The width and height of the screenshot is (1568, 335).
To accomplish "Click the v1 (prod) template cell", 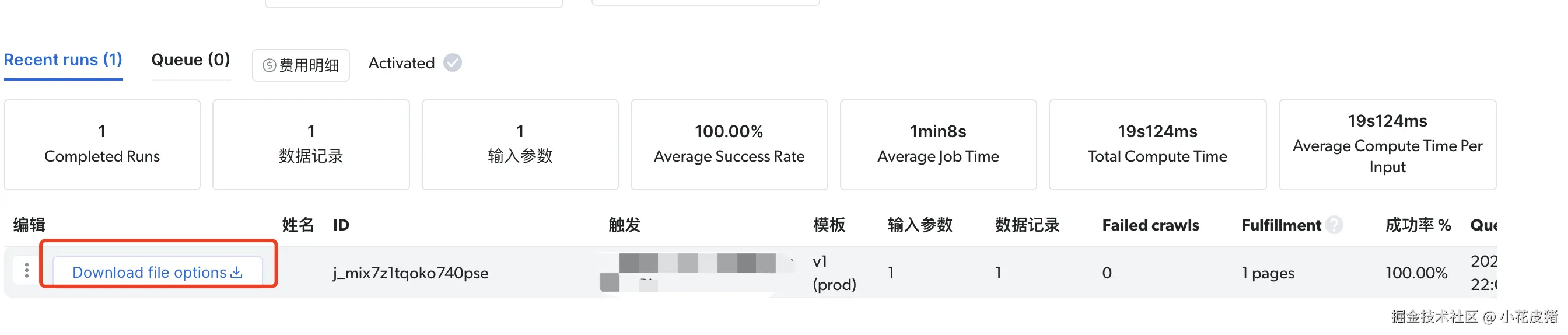I will [834, 273].
